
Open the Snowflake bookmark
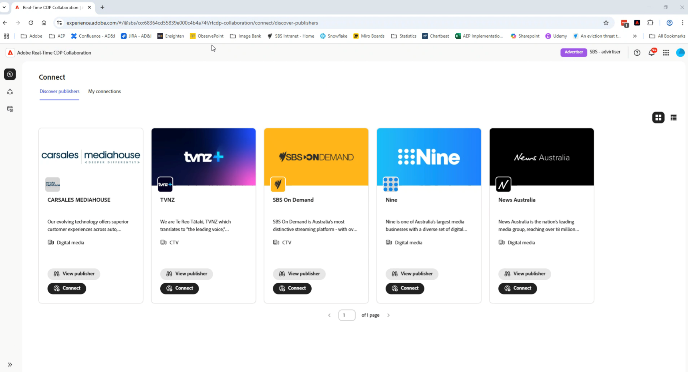(333, 36)
